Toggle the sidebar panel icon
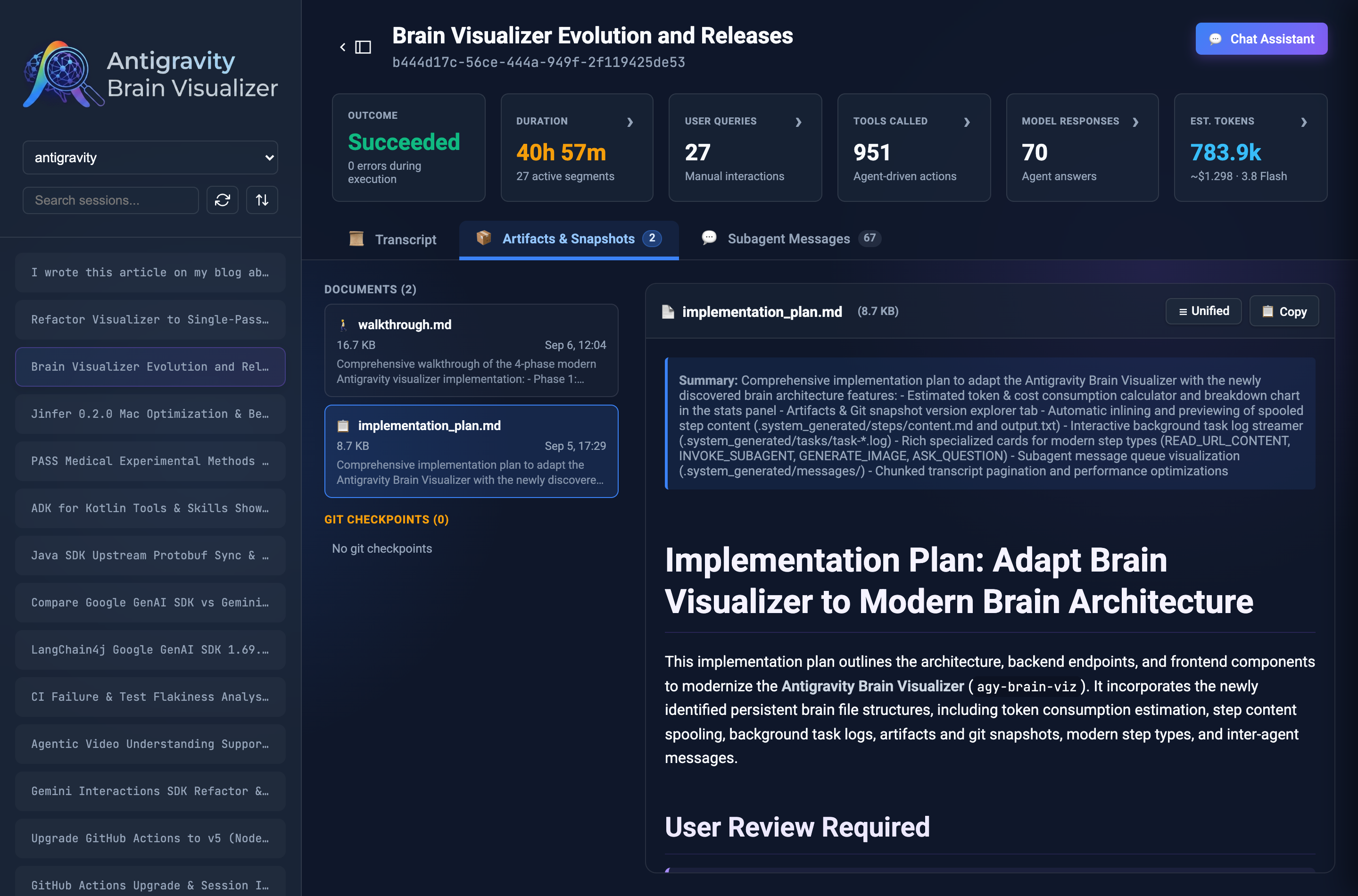The image size is (1358, 896). 364,47
